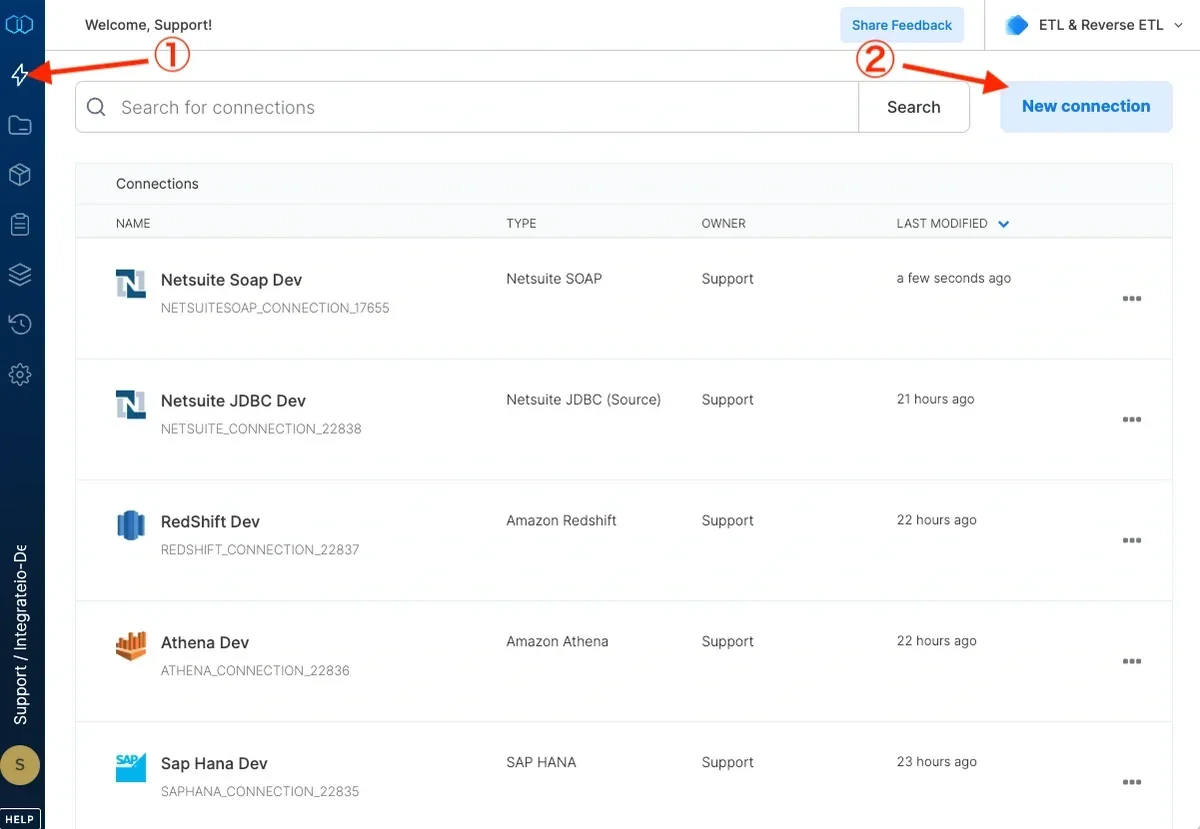Image resolution: width=1200 pixels, height=829 pixels.
Task: Click the layers stack icon in sidebar
Action: point(21,274)
